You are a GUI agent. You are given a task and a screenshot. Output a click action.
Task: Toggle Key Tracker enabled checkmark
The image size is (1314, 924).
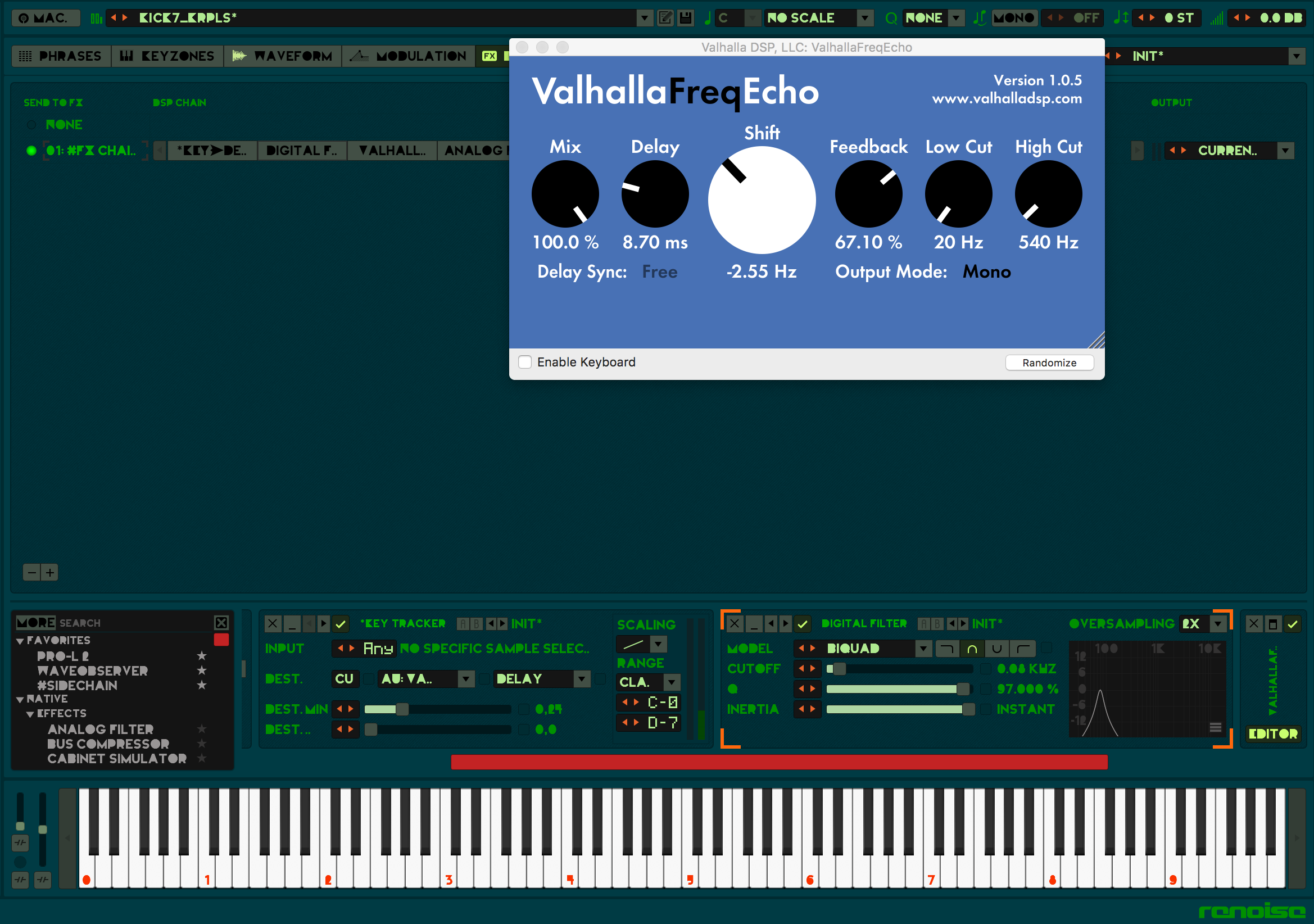(341, 623)
